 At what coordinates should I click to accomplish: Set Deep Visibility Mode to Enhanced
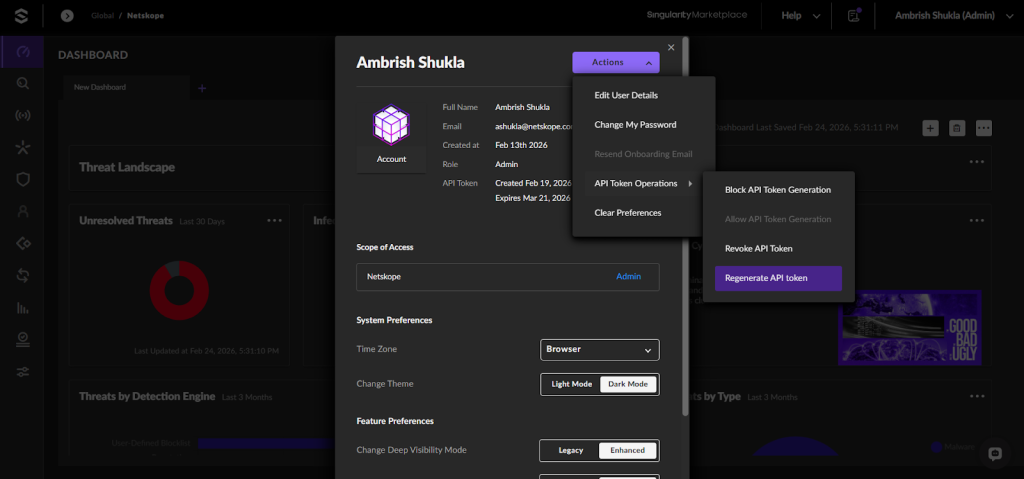click(x=628, y=450)
